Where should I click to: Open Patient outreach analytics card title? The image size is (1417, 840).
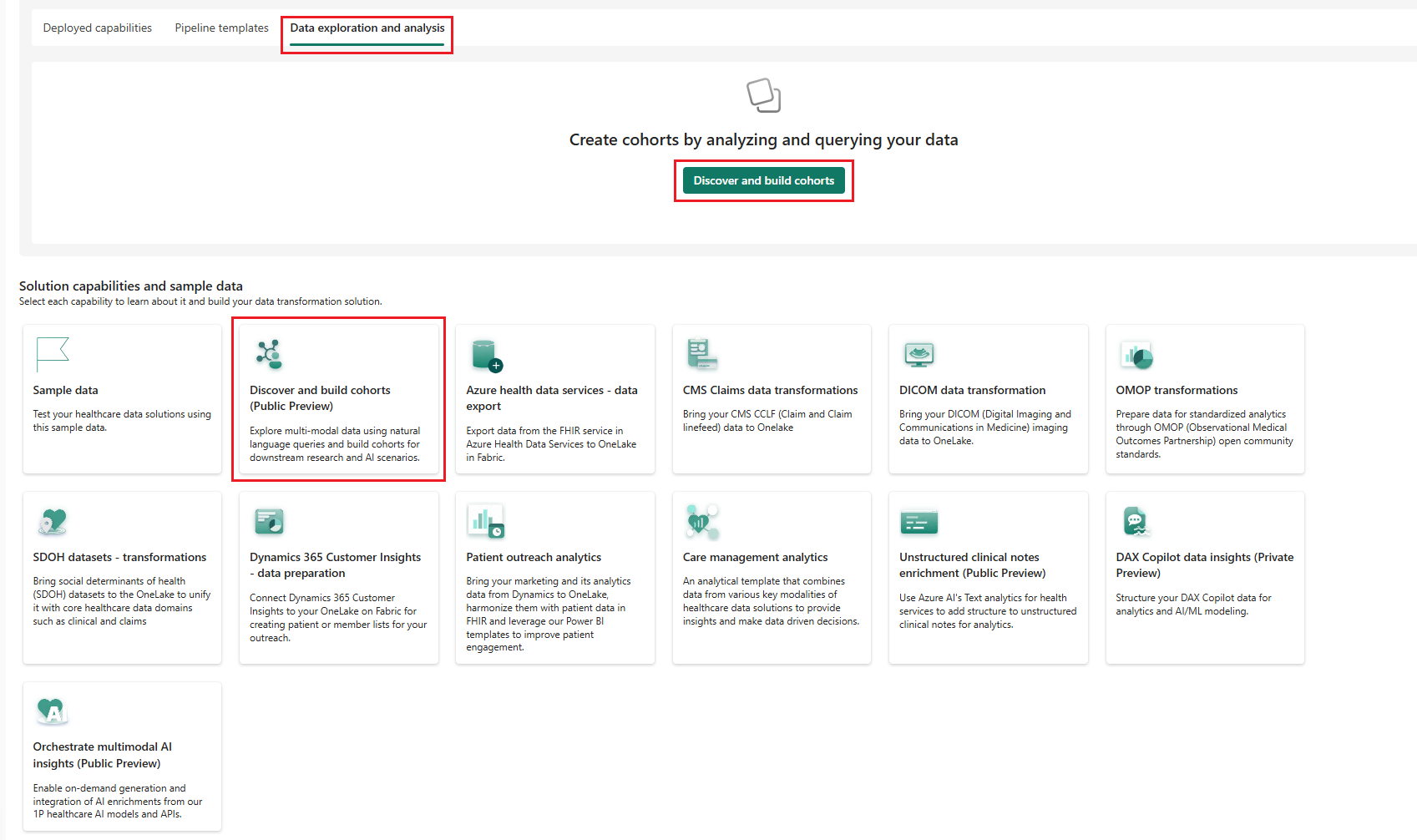(534, 557)
